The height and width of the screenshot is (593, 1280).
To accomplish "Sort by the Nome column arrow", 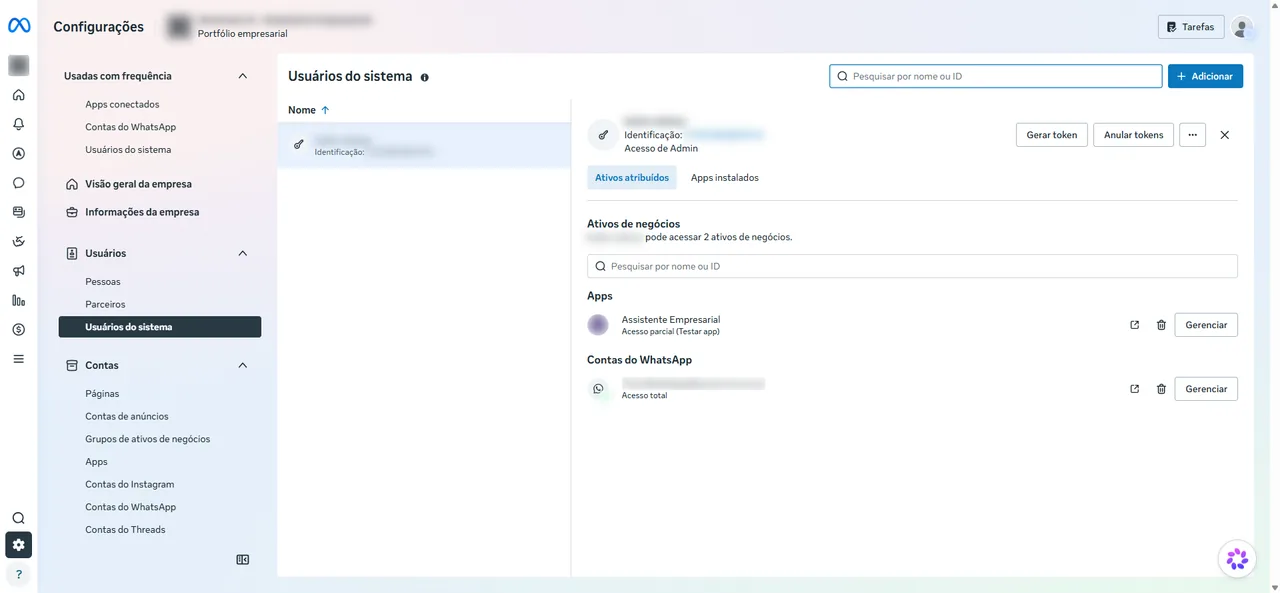I will pyautogui.click(x=325, y=110).
